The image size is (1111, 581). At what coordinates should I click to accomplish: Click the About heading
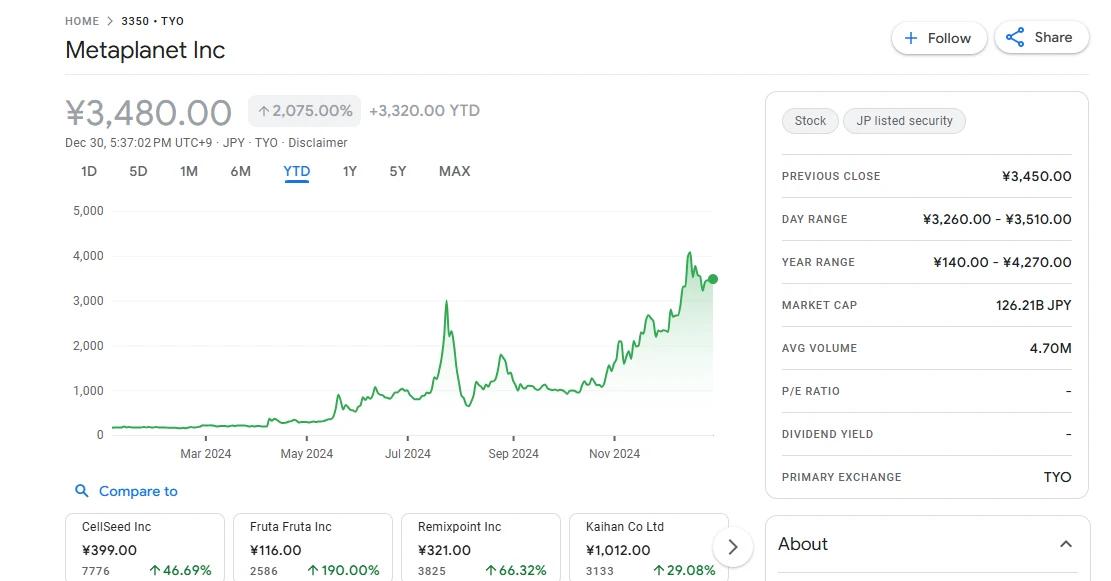(x=803, y=544)
